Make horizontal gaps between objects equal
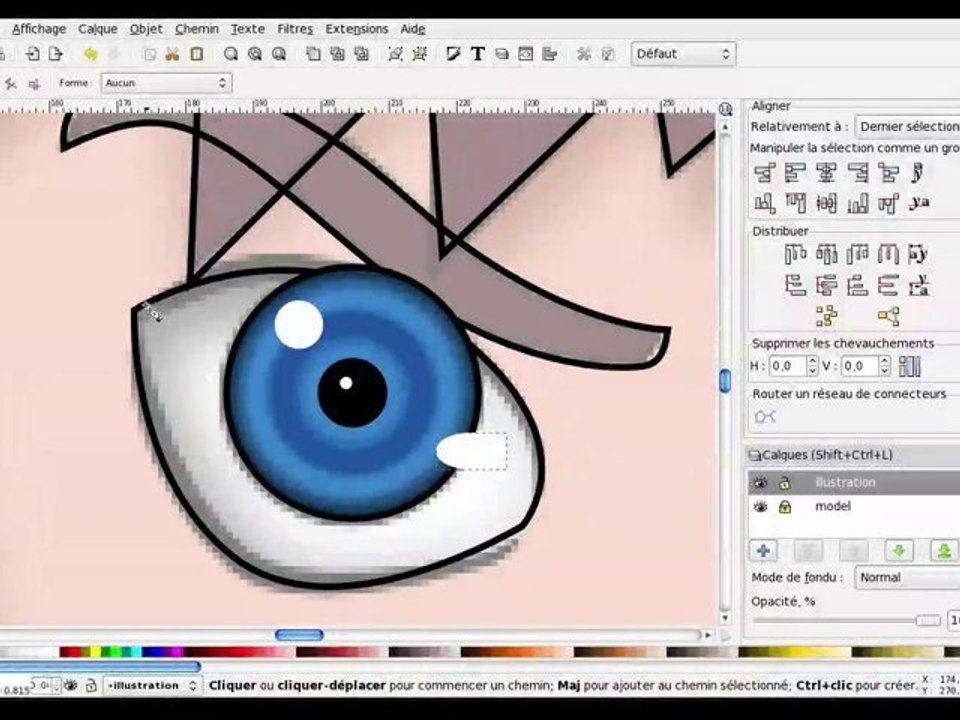Viewport: 960px width, 720px height. coord(888,253)
